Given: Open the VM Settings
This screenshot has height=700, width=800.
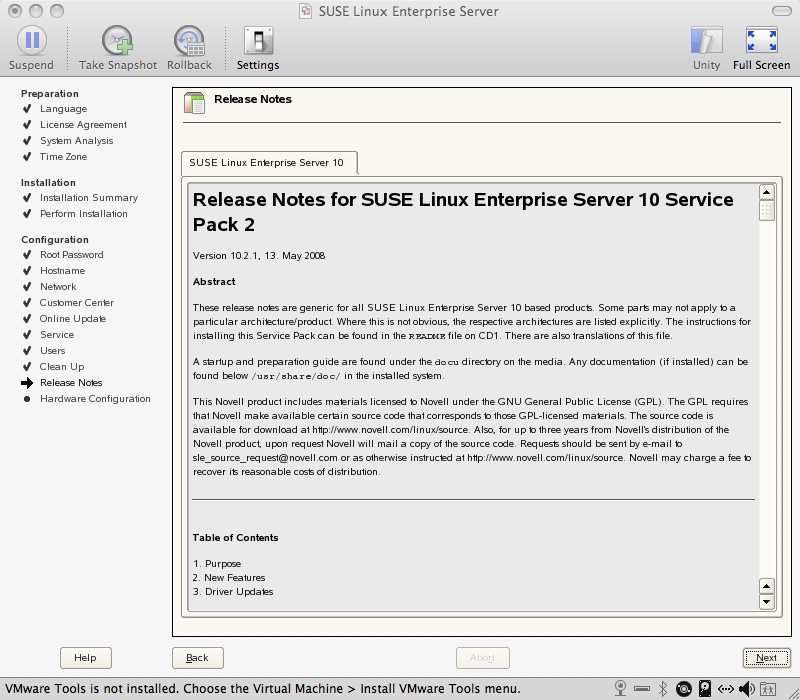Looking at the screenshot, I should 258,47.
